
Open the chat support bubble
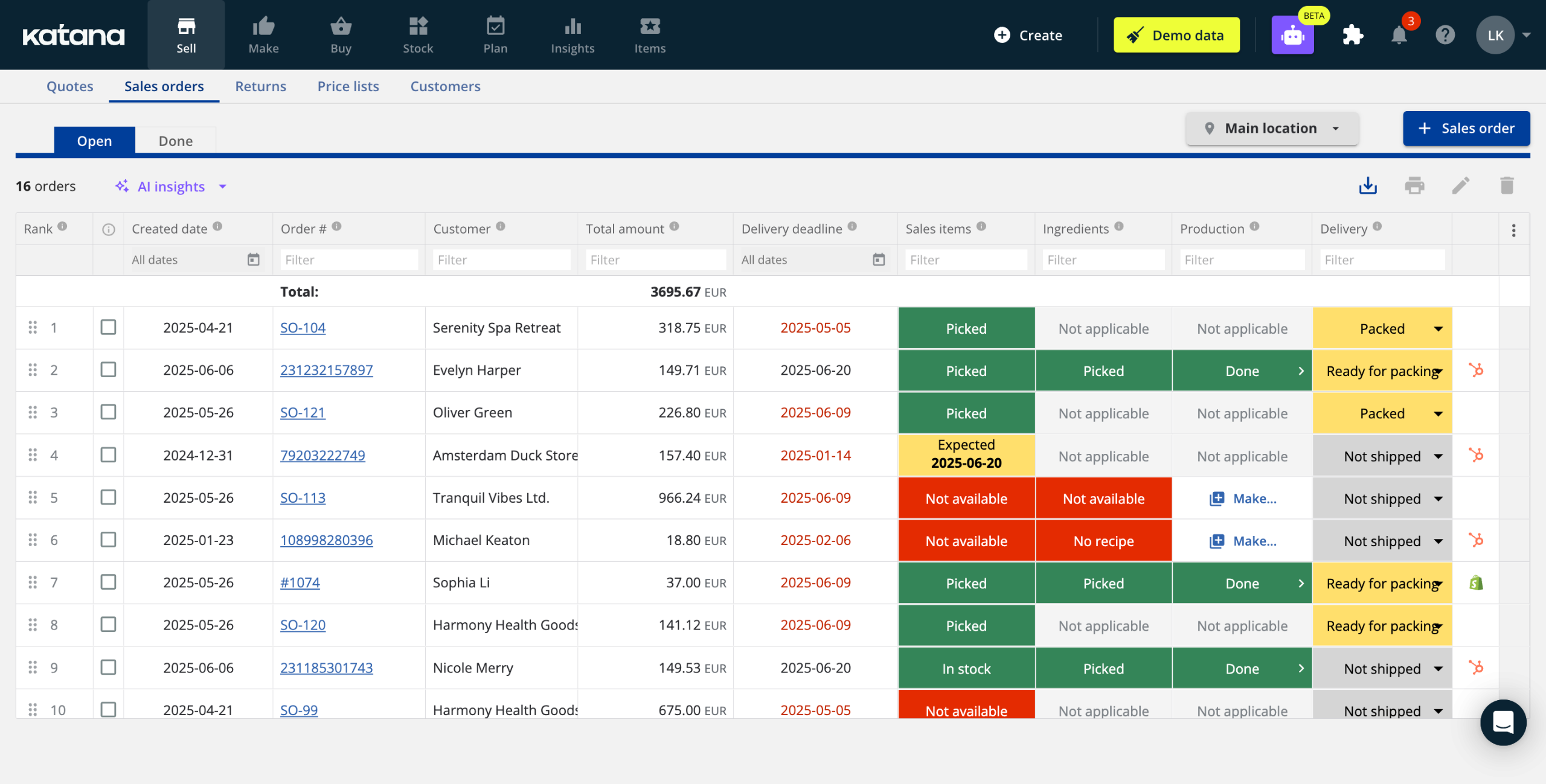(x=1503, y=722)
